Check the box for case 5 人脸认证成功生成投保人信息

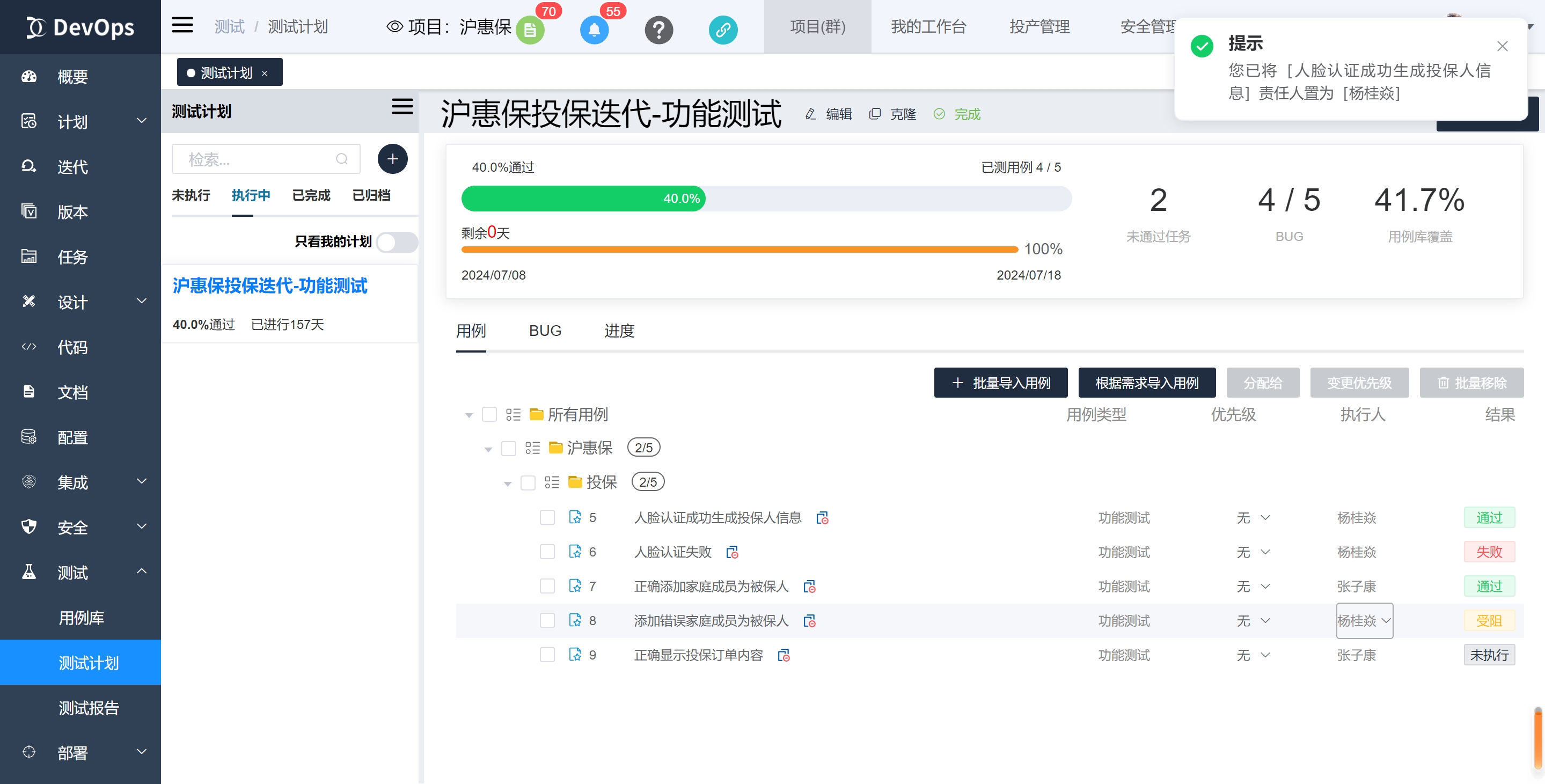click(547, 518)
